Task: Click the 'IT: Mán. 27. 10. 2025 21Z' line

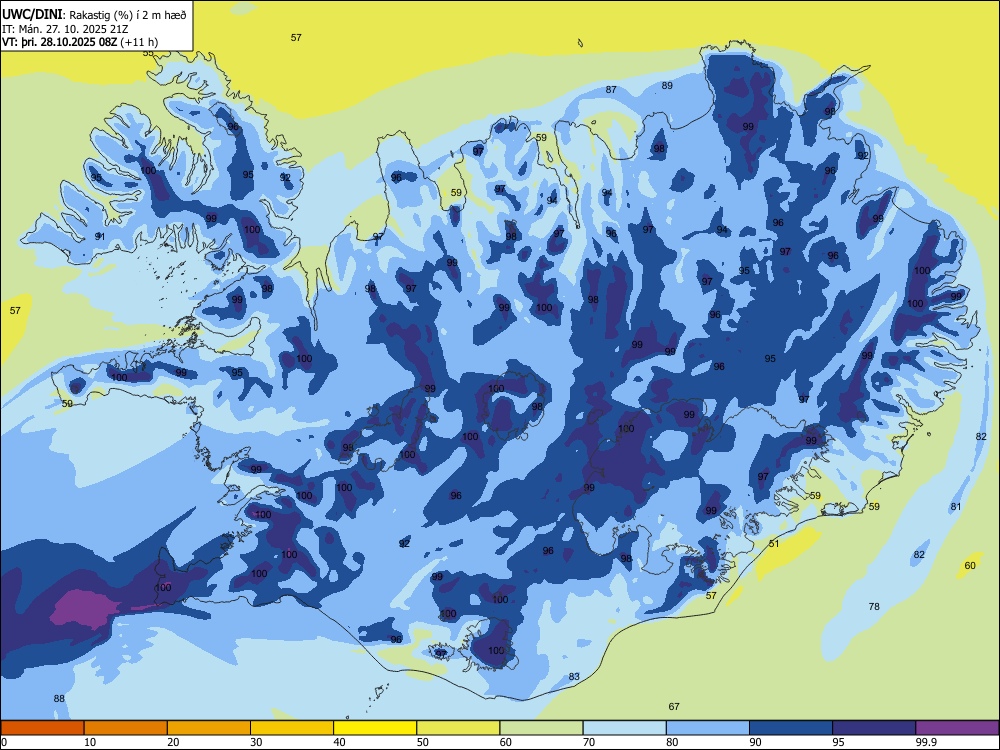Action: click(x=65, y=29)
